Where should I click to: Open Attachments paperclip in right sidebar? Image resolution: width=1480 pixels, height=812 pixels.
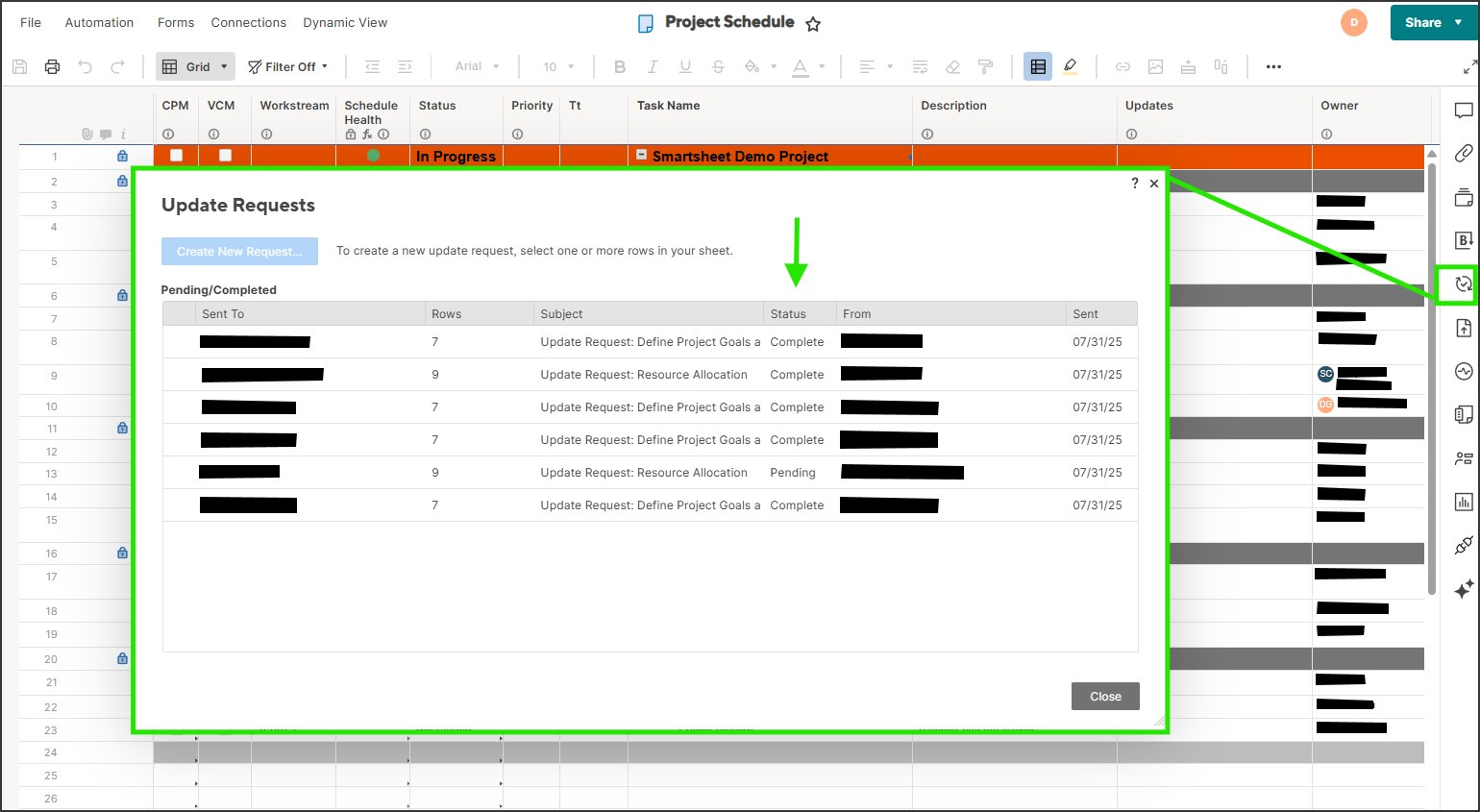click(x=1464, y=153)
